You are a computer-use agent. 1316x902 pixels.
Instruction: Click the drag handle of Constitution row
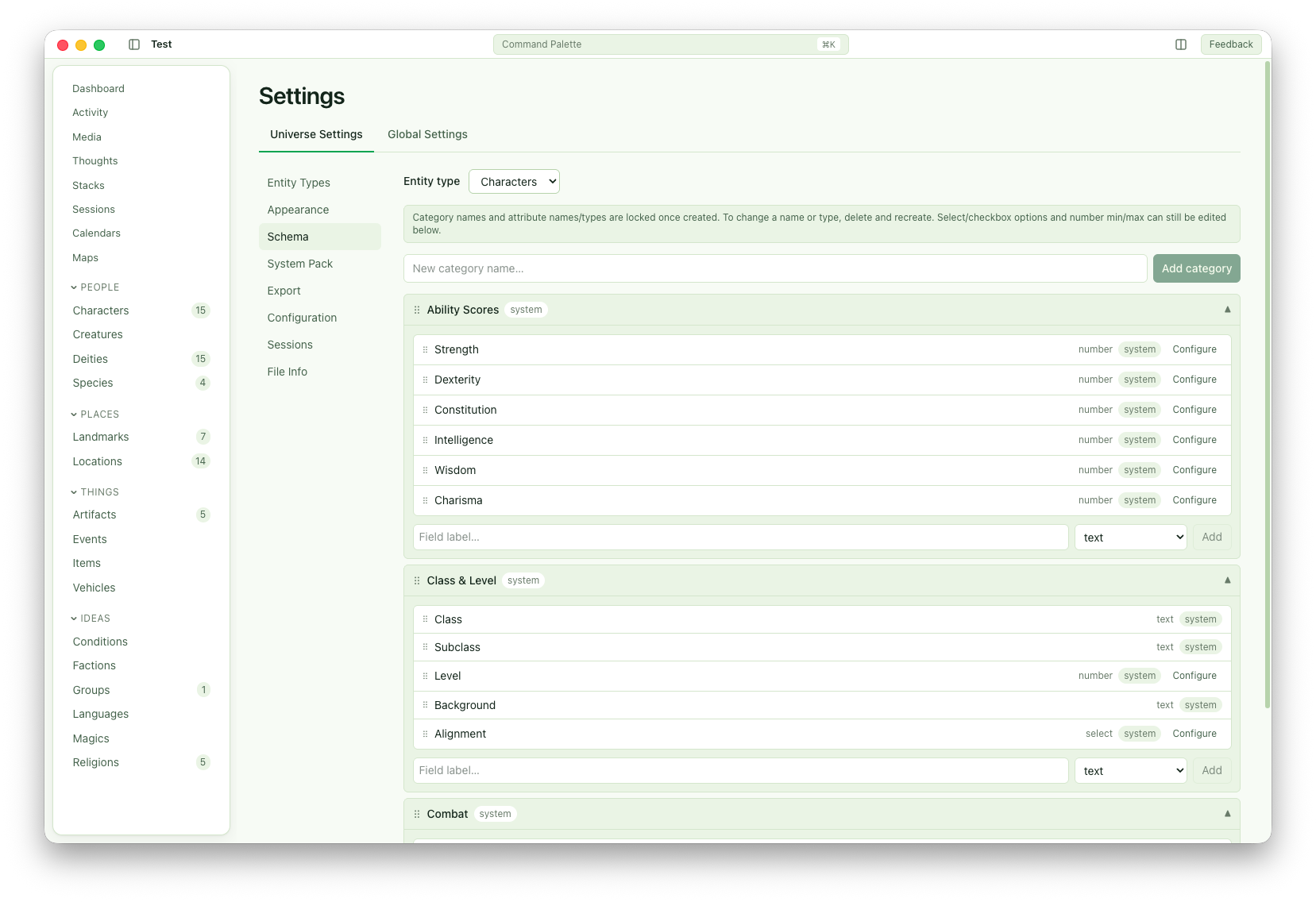[425, 410]
